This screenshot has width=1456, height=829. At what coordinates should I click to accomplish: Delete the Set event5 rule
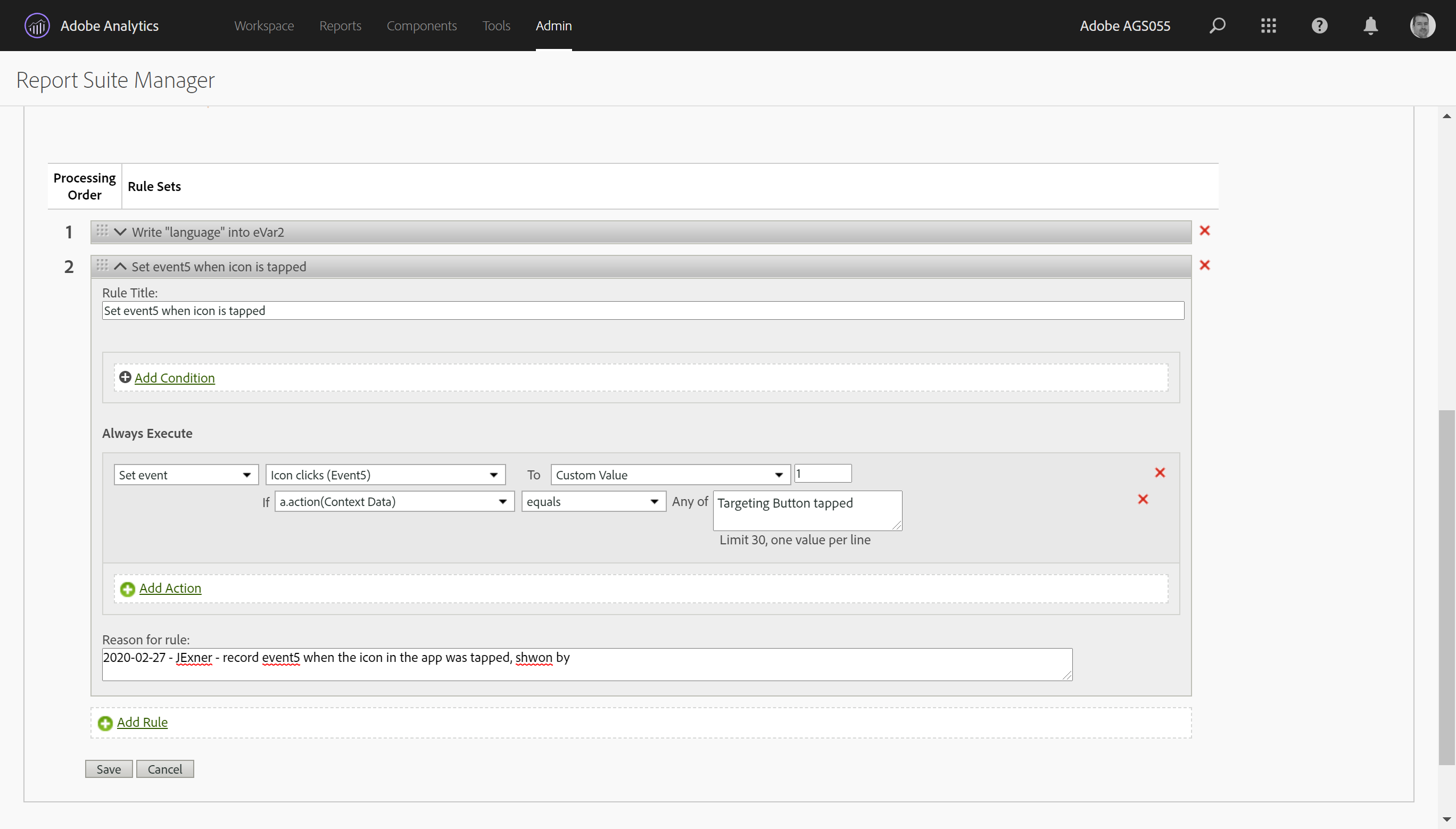(1204, 266)
